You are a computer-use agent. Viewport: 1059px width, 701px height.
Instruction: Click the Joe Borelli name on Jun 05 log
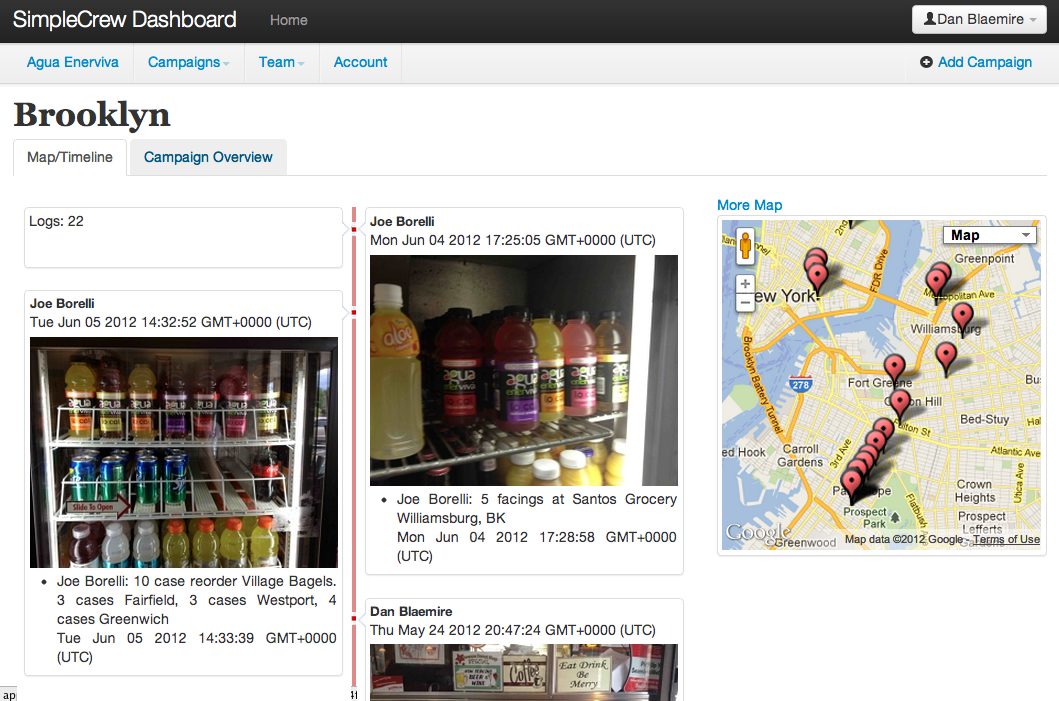click(x=62, y=303)
